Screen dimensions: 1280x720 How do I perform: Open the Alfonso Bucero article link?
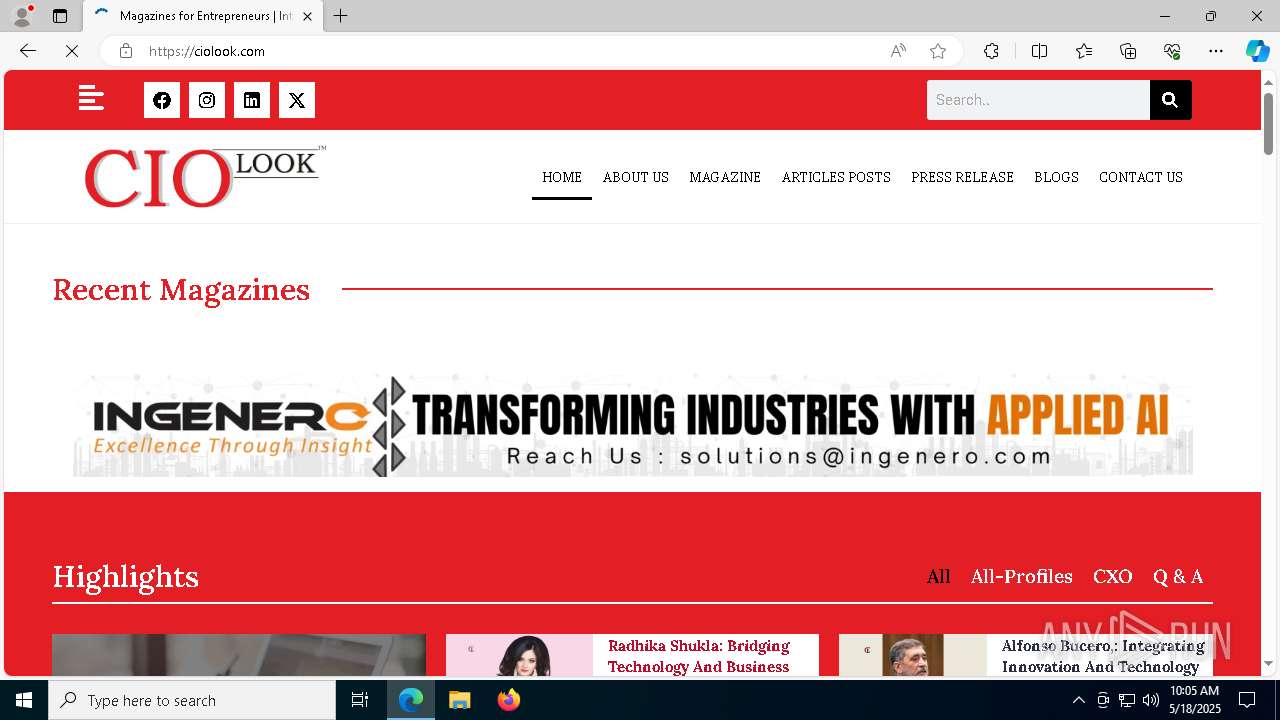point(1103,656)
